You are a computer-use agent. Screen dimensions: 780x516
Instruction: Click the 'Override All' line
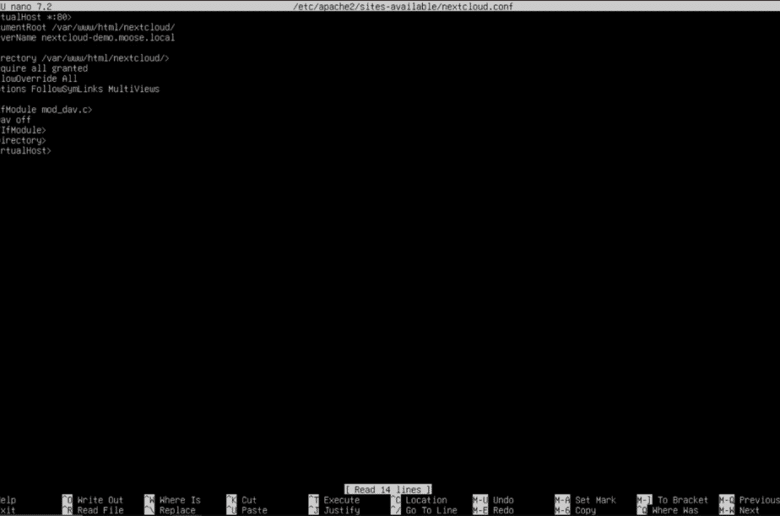(39, 79)
